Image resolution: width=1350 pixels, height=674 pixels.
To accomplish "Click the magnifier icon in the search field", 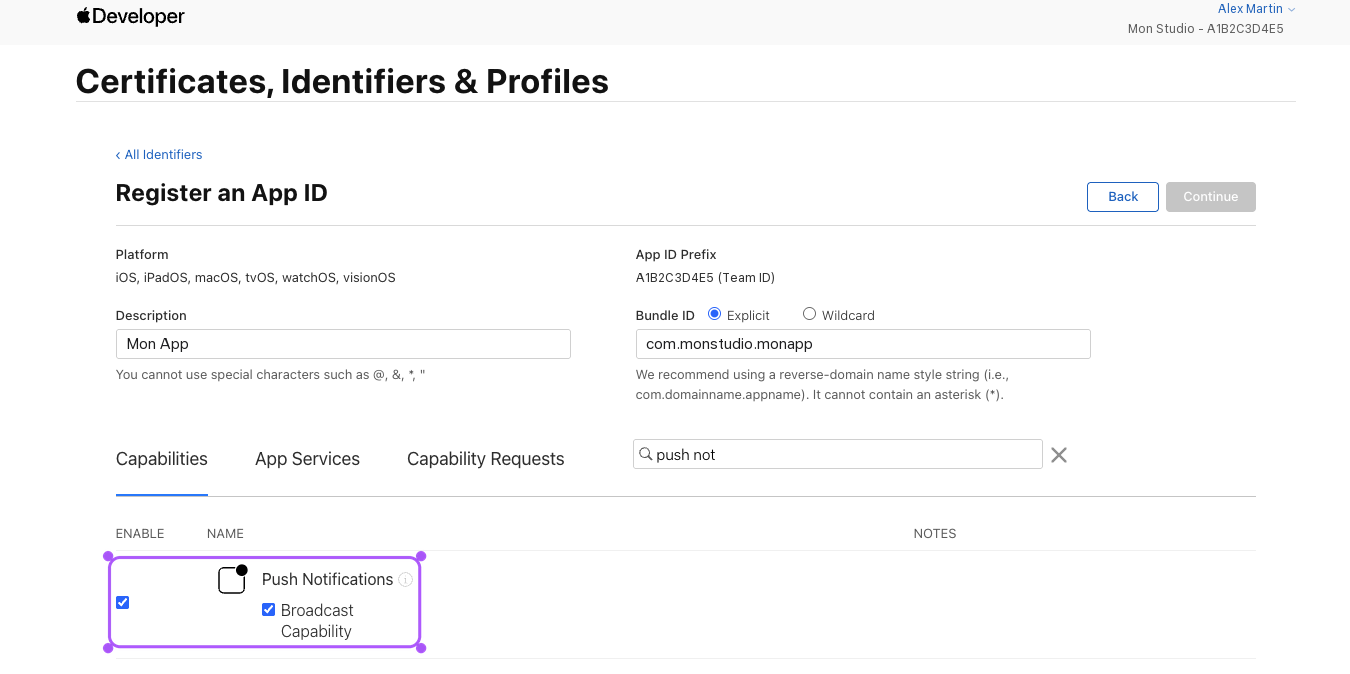I will pos(646,454).
